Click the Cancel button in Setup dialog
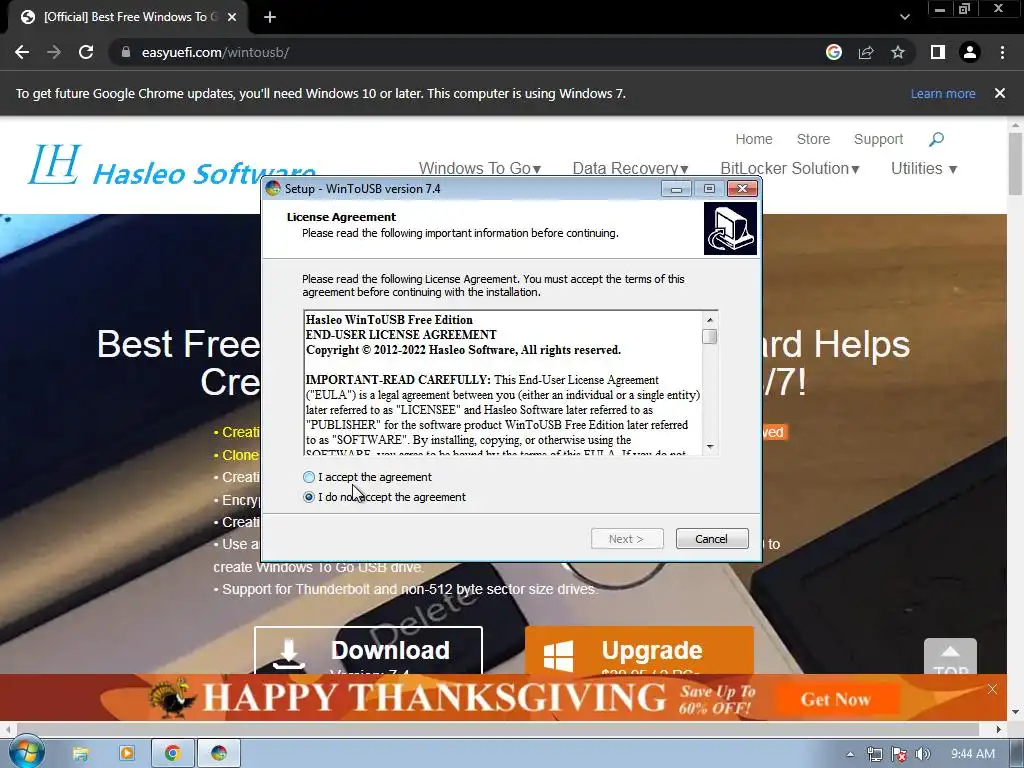This screenshot has width=1024, height=768. click(711, 539)
